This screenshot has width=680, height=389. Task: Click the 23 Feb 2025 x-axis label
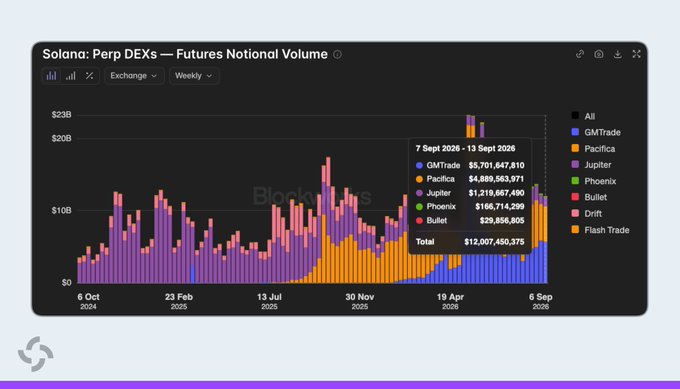pos(179,301)
